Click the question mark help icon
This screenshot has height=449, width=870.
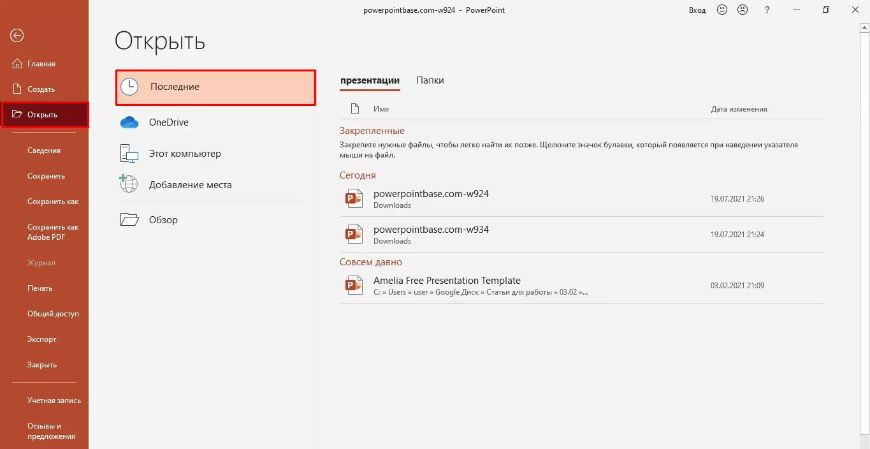tap(767, 9)
